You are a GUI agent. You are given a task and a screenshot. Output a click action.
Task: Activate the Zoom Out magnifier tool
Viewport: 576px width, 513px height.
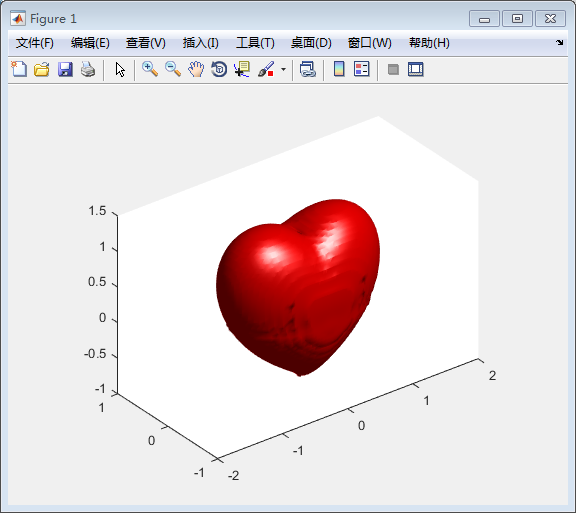point(173,69)
